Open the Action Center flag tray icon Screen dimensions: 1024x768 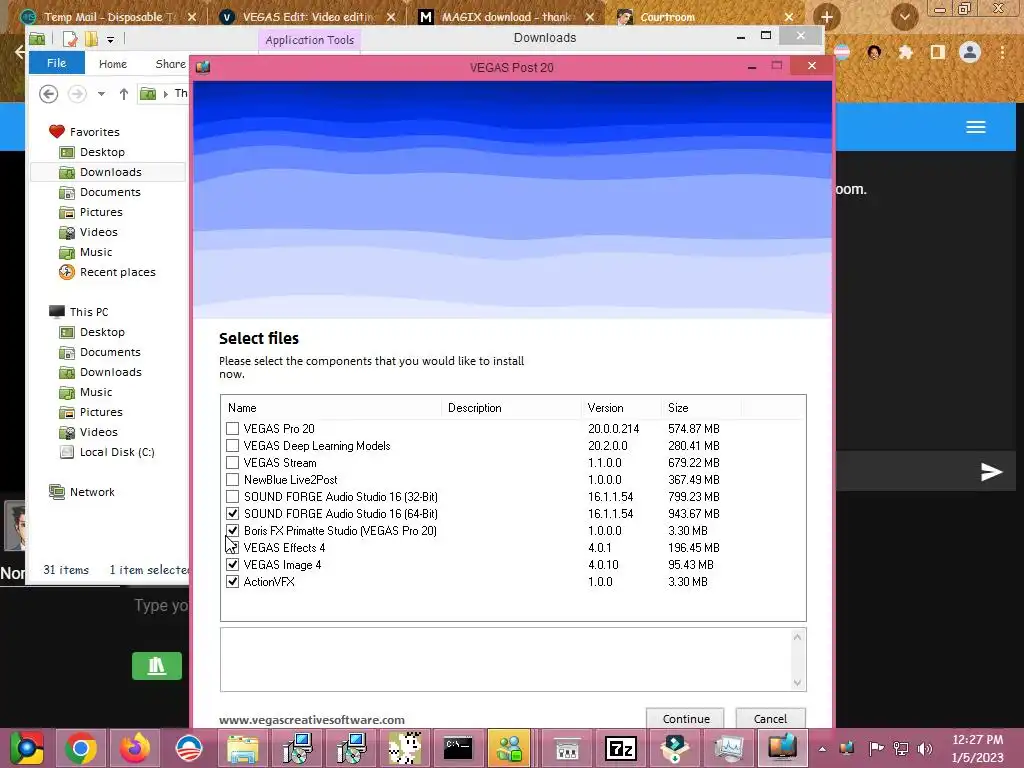tap(876, 748)
